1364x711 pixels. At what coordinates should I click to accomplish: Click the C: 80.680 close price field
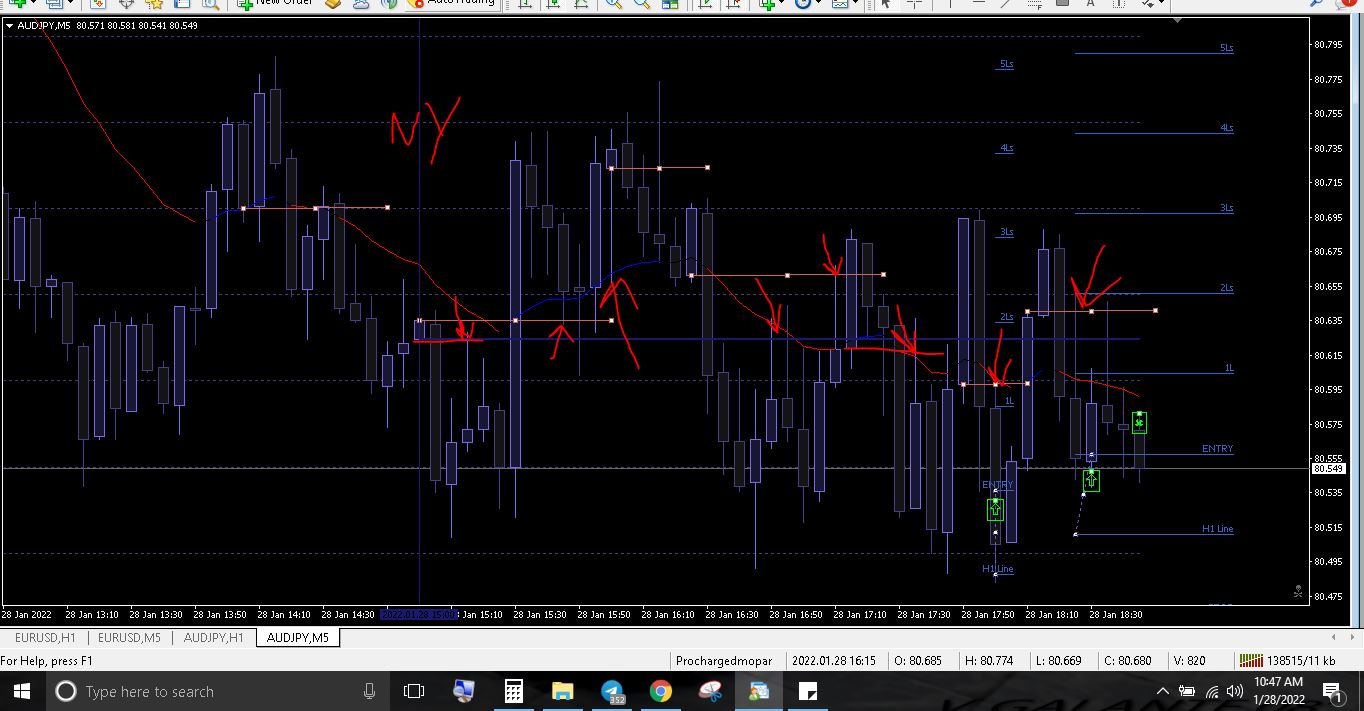click(x=1127, y=660)
